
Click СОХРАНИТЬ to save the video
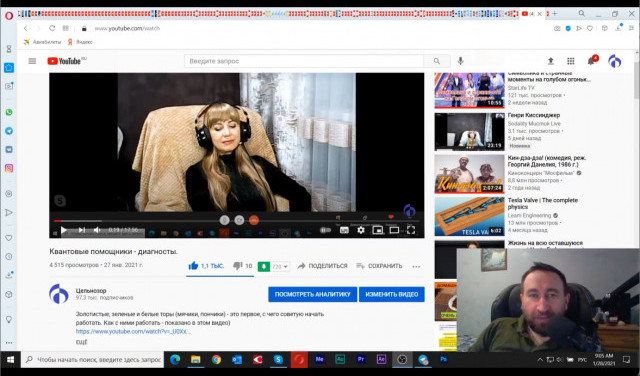tap(379, 266)
